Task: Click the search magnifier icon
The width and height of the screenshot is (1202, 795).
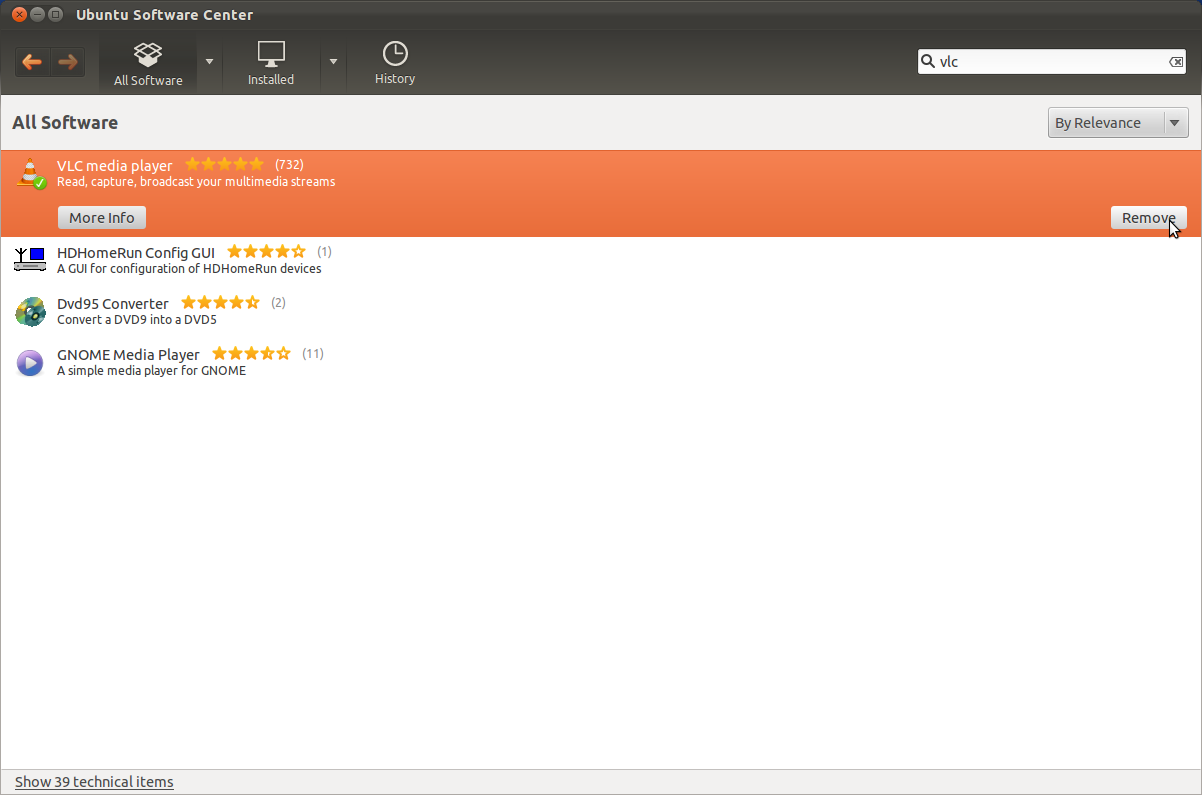Action: pyautogui.click(x=927, y=61)
